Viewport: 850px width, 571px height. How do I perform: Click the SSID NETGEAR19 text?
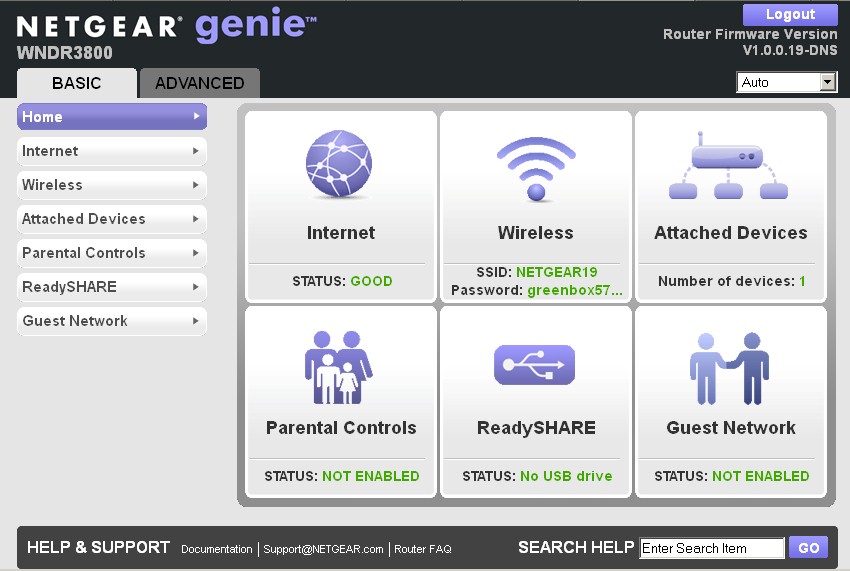coord(537,272)
